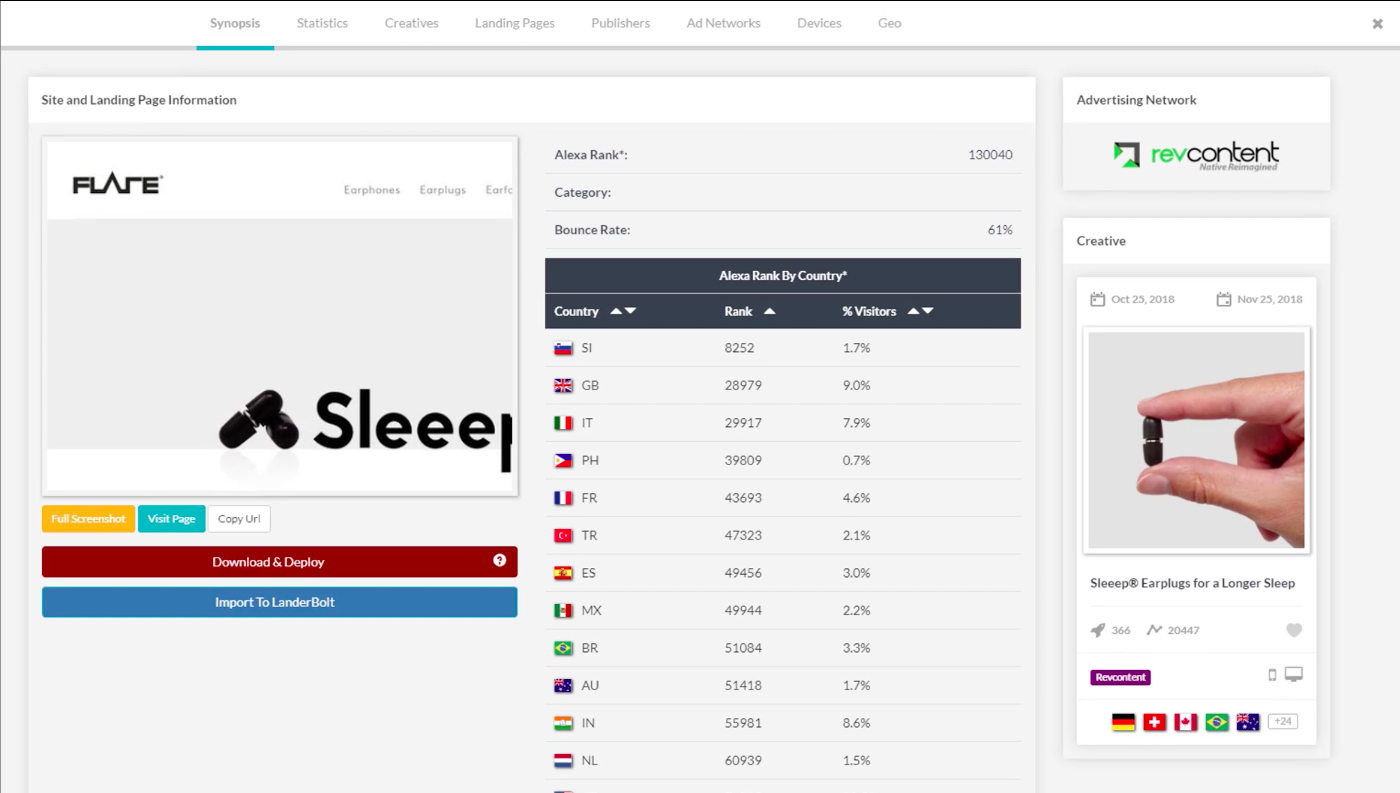This screenshot has height=793, width=1400.
Task: Click the Copy Url button
Action: (239, 519)
